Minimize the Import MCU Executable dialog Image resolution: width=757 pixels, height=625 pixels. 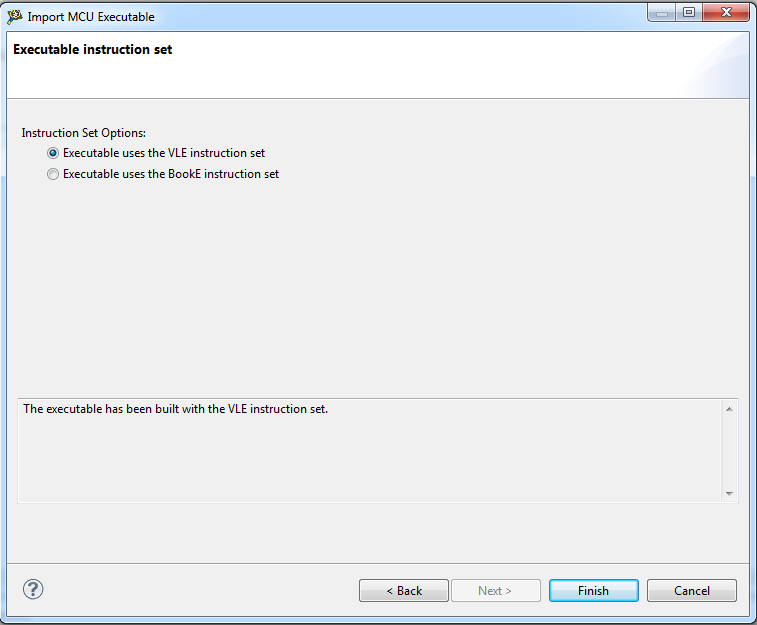pyautogui.click(x=662, y=13)
